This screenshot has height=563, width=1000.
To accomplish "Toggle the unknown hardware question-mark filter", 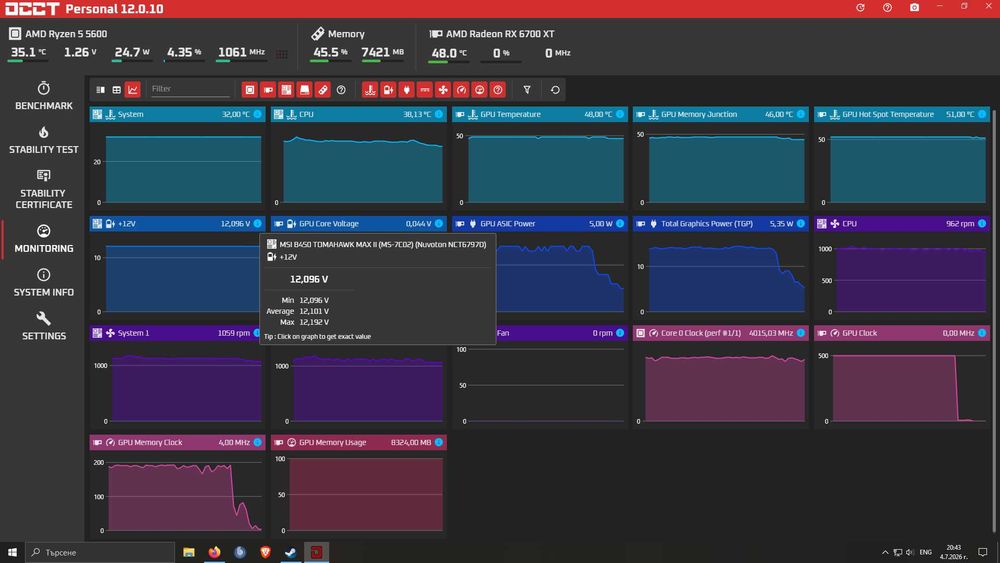I will (x=341, y=90).
